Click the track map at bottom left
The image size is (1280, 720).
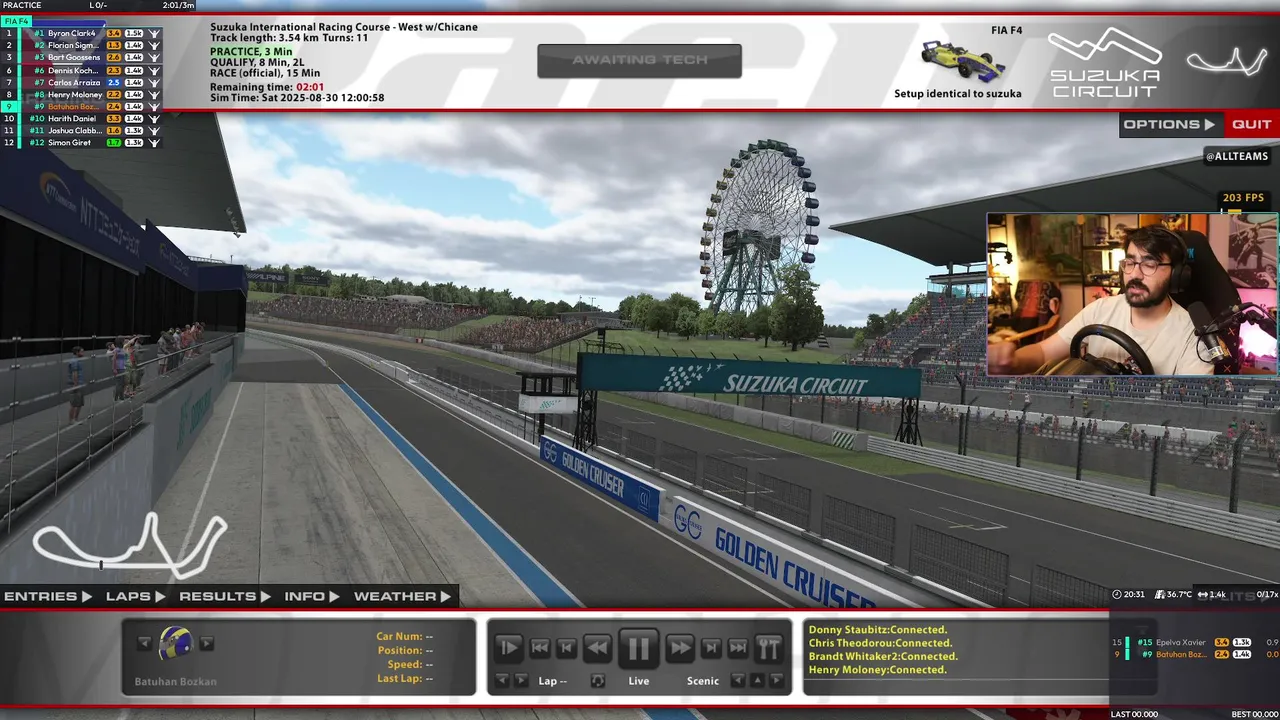130,545
